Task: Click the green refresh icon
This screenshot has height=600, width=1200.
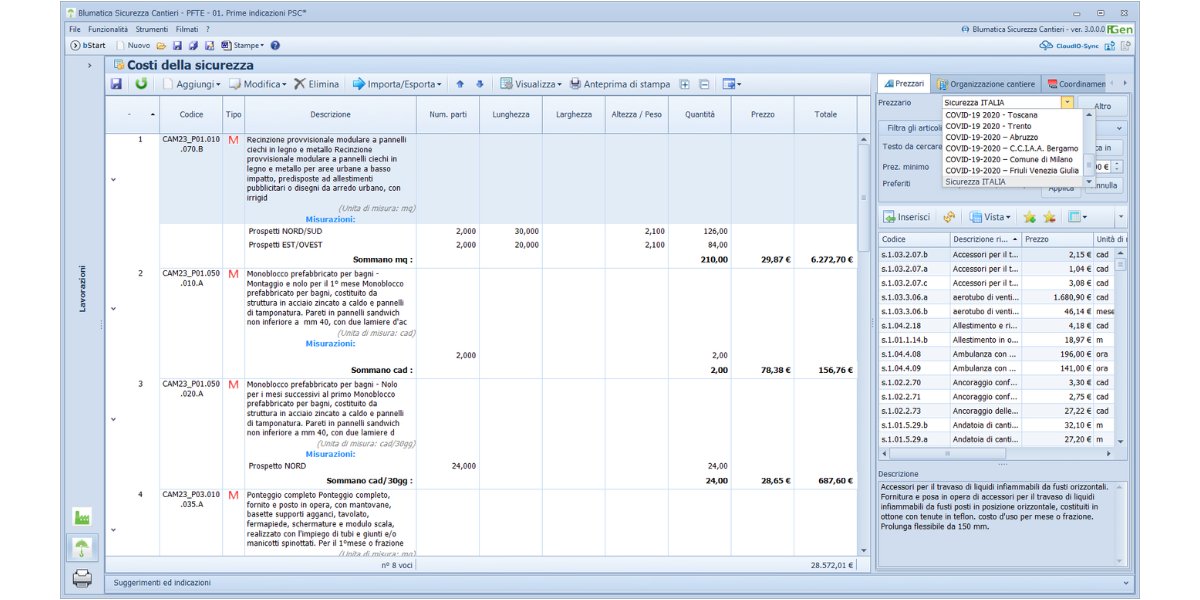Action: pyautogui.click(x=141, y=84)
